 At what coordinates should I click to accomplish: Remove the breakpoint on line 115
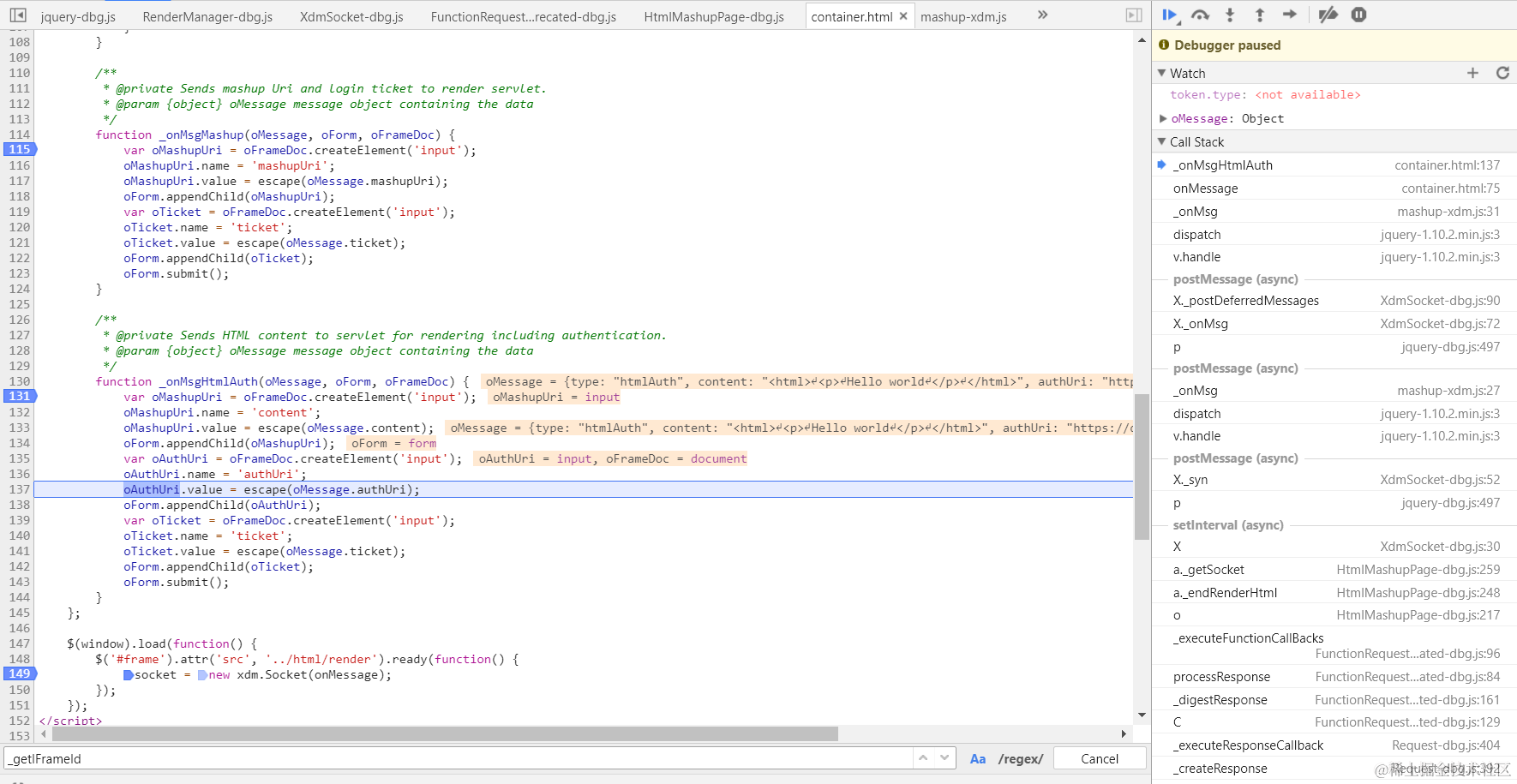pos(19,149)
